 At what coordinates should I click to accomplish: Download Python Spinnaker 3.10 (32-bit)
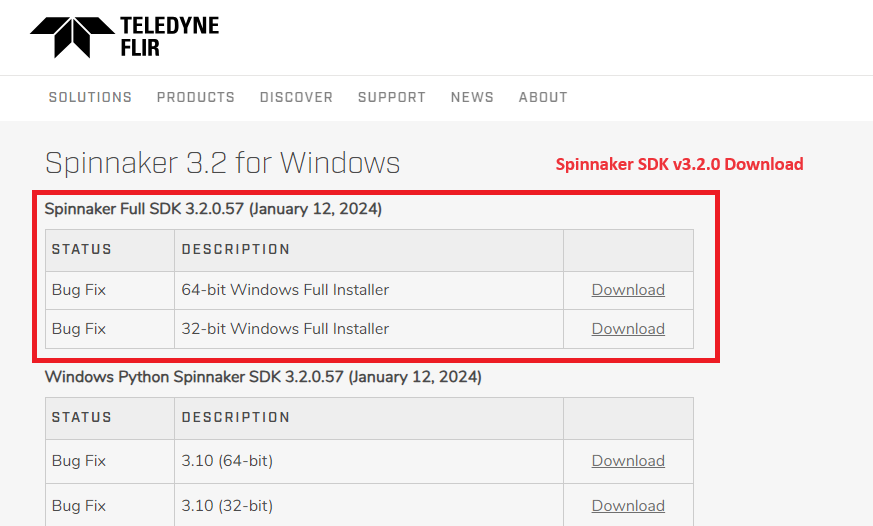(x=628, y=506)
